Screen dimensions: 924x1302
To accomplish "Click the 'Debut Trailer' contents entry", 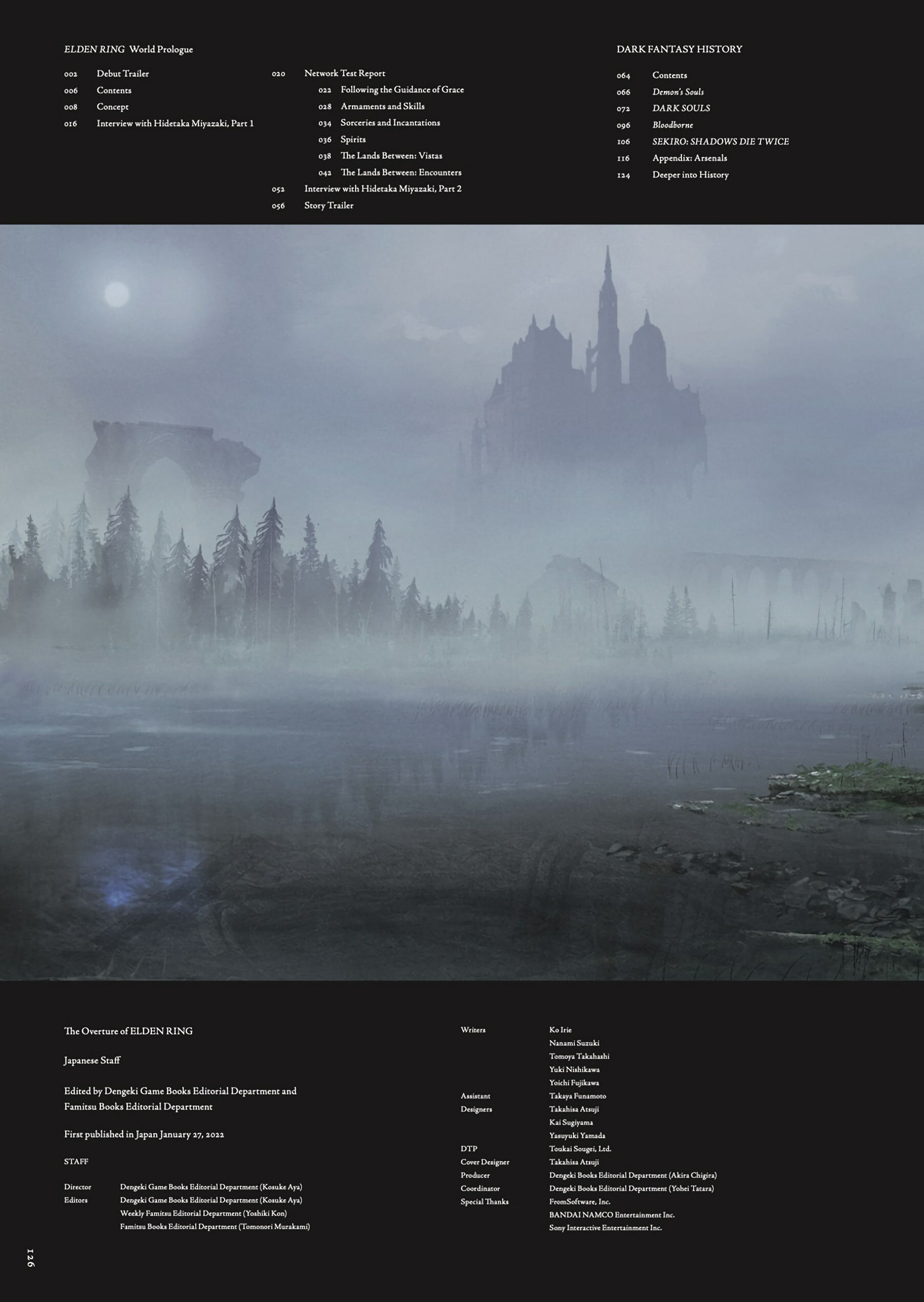I will (122, 73).
